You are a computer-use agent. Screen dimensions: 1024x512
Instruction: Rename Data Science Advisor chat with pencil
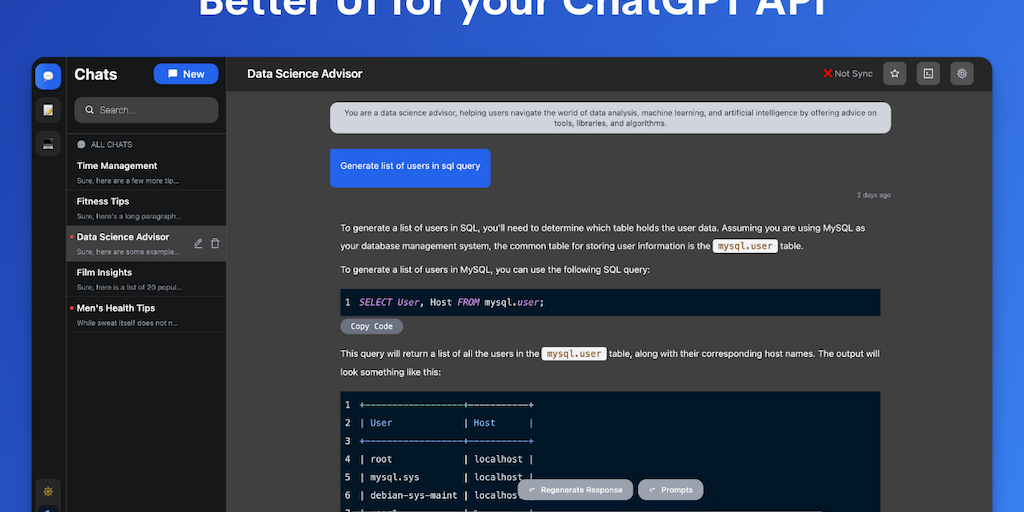[198, 244]
